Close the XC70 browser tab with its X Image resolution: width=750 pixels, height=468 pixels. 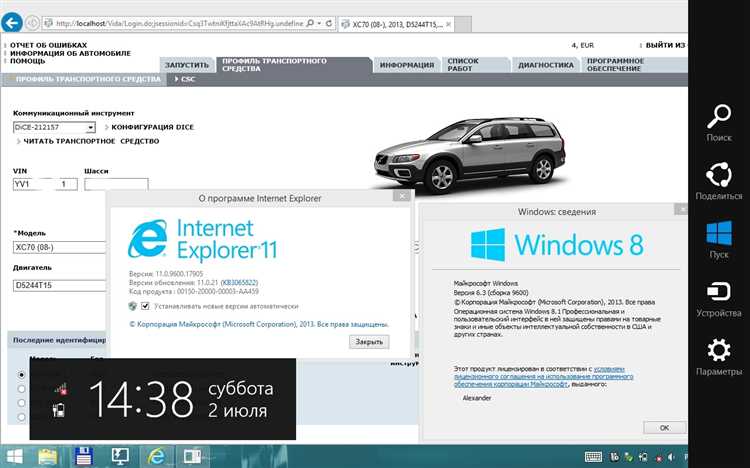point(448,24)
